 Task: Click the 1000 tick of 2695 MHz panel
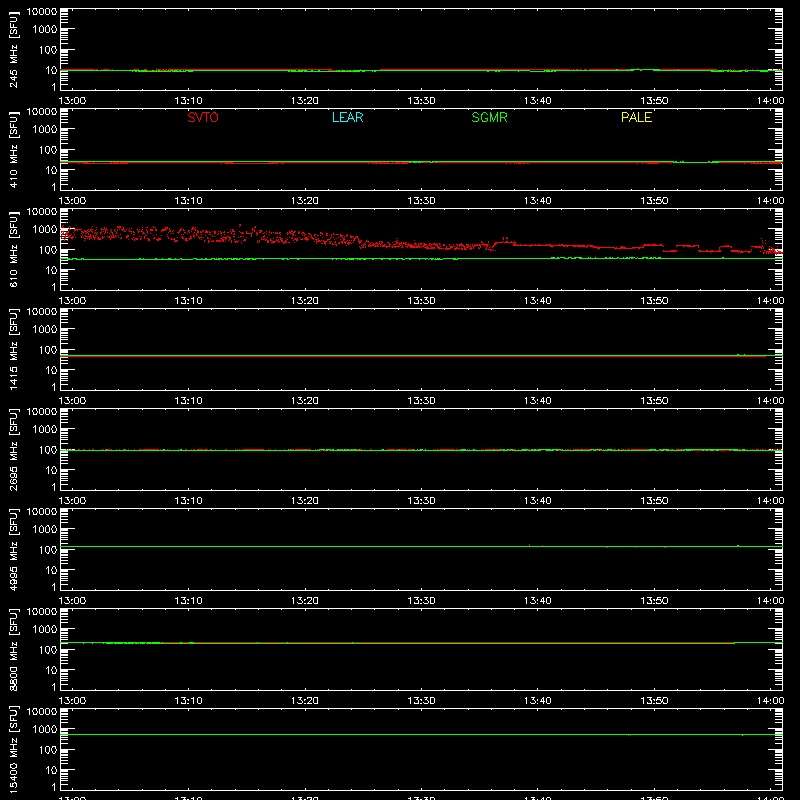(45, 429)
